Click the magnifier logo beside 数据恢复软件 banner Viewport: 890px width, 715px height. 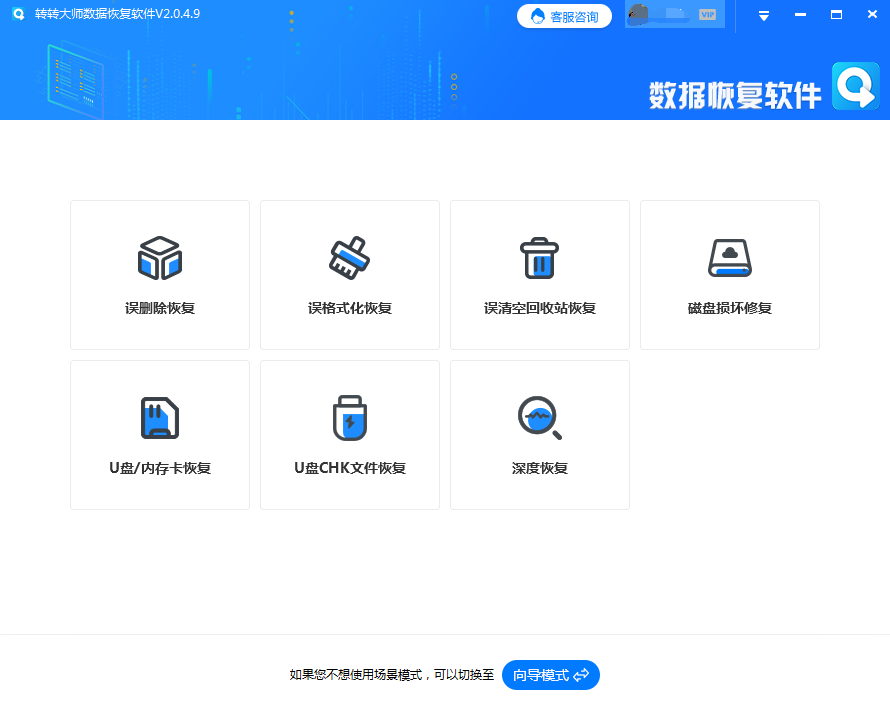(x=855, y=88)
